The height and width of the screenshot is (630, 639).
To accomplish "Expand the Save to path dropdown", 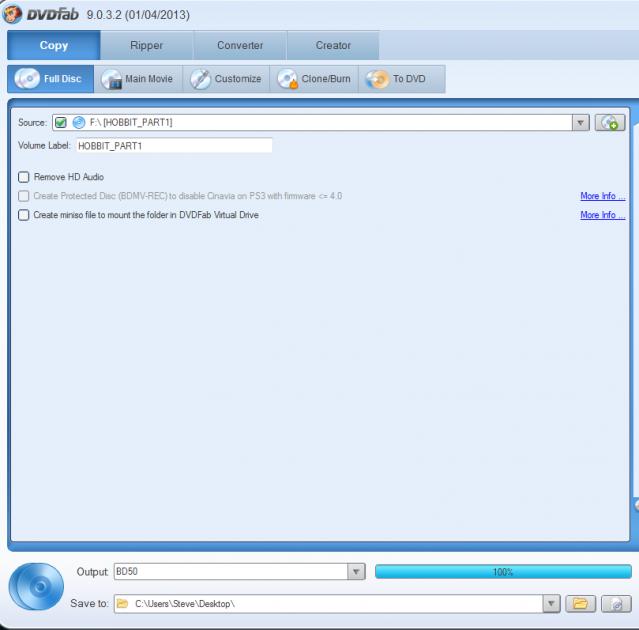I will click(x=550, y=604).
